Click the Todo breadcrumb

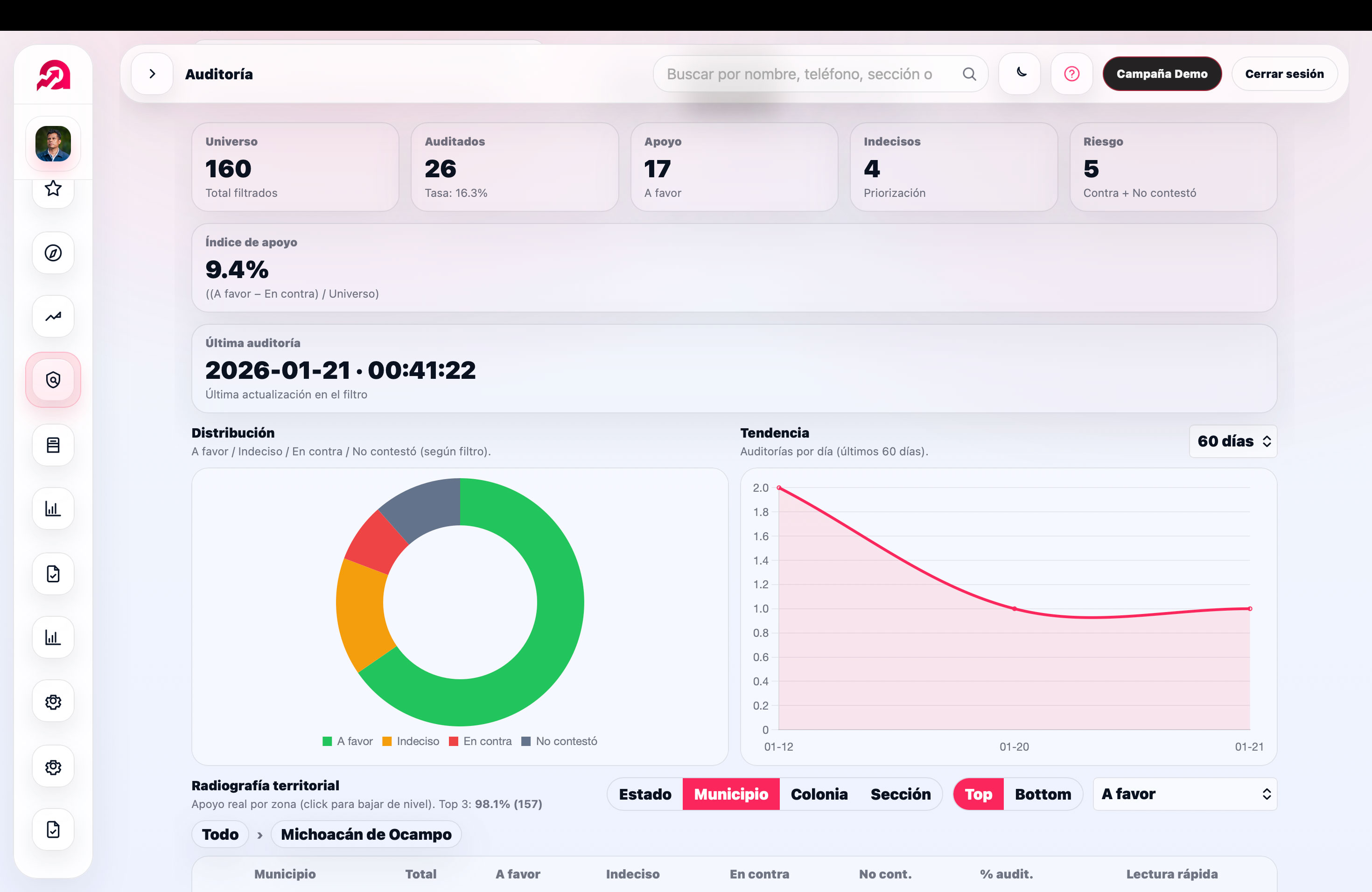point(220,834)
